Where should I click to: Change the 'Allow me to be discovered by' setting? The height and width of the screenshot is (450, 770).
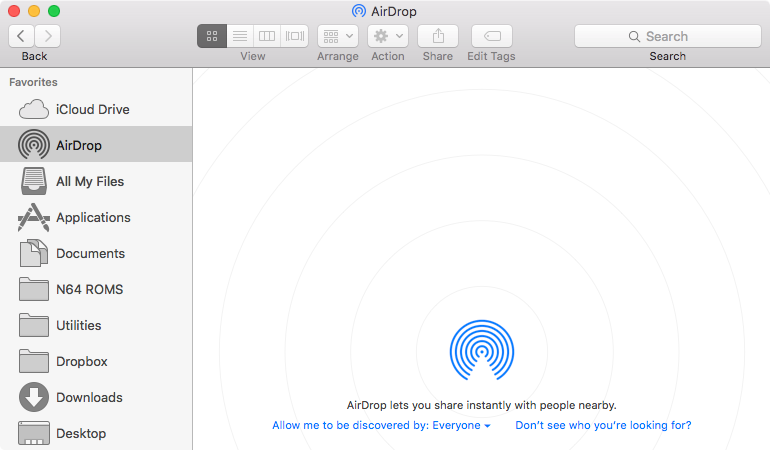click(x=382, y=425)
